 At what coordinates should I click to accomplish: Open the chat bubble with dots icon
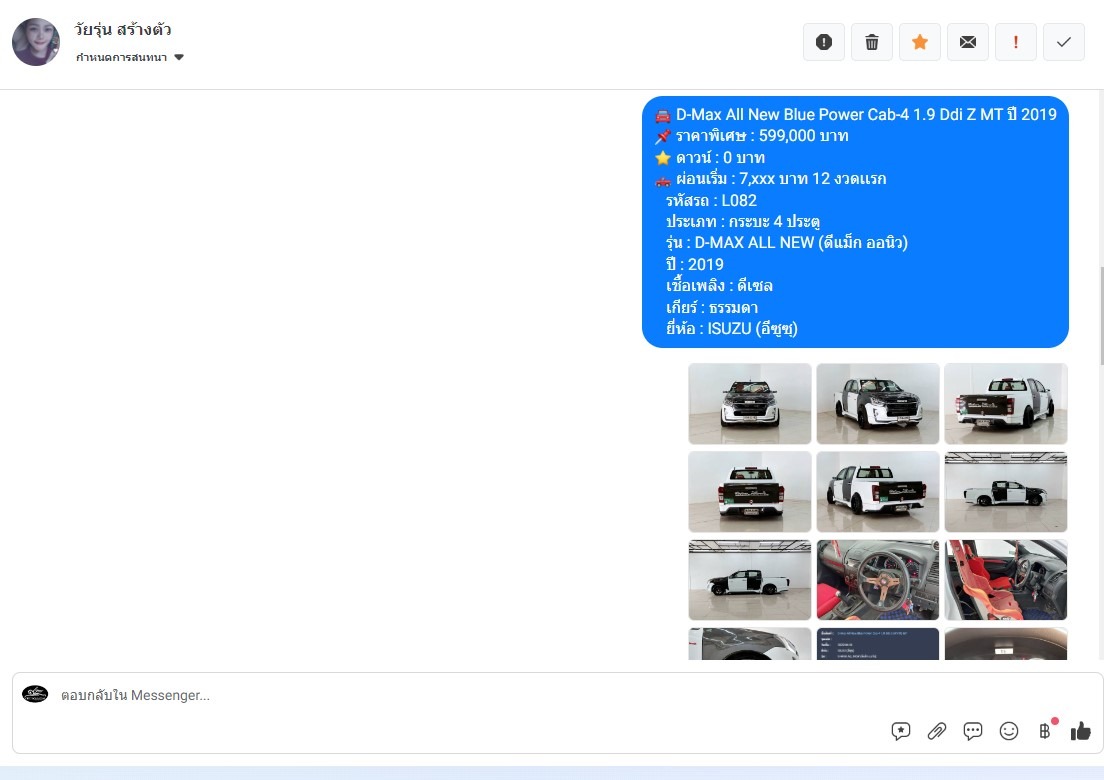tap(973, 731)
